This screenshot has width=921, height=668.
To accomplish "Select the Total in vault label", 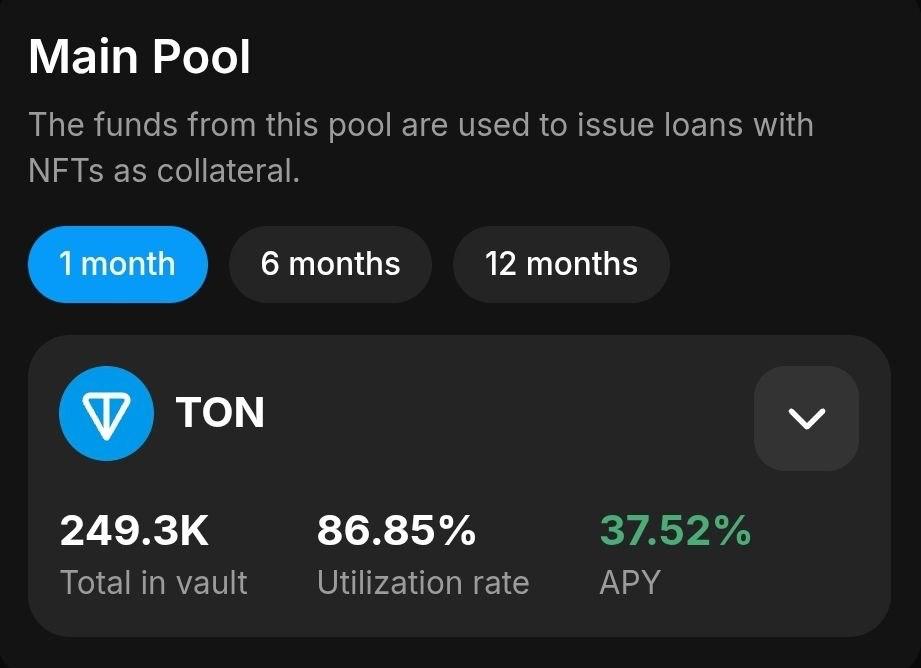I will coord(154,583).
